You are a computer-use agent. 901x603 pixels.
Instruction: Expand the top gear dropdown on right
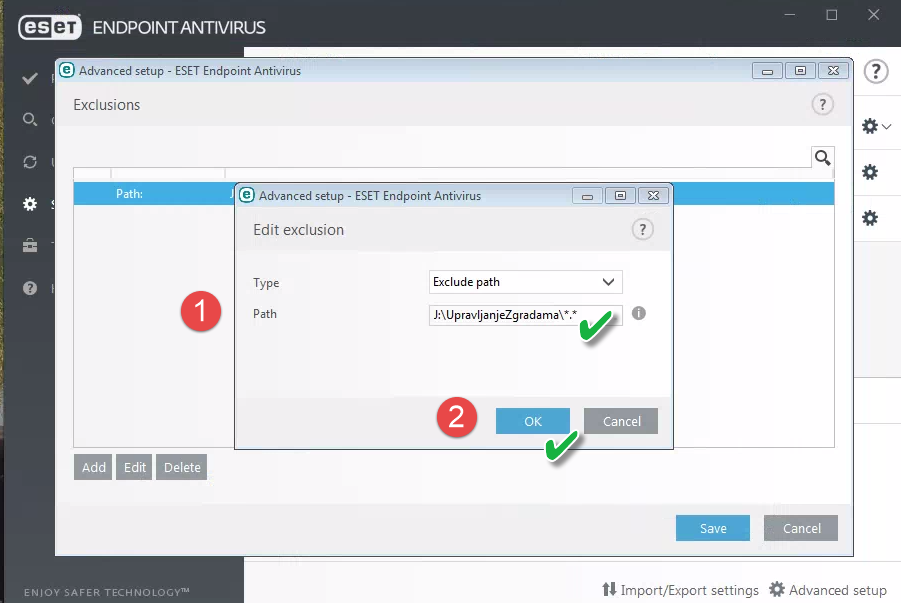click(876, 126)
